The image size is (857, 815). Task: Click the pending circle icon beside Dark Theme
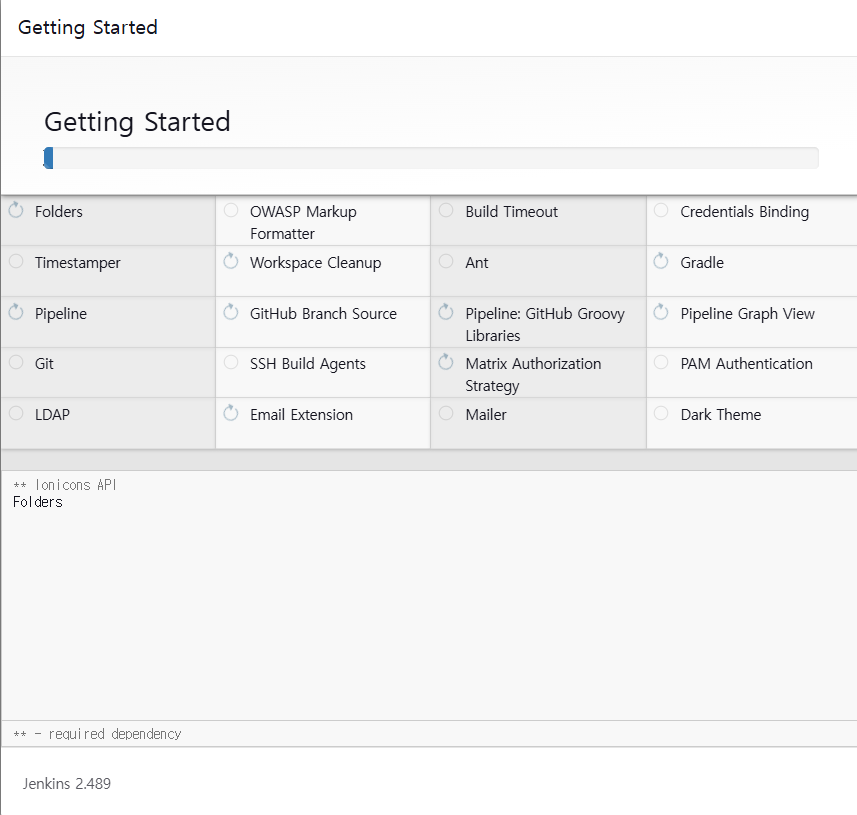click(x=661, y=413)
